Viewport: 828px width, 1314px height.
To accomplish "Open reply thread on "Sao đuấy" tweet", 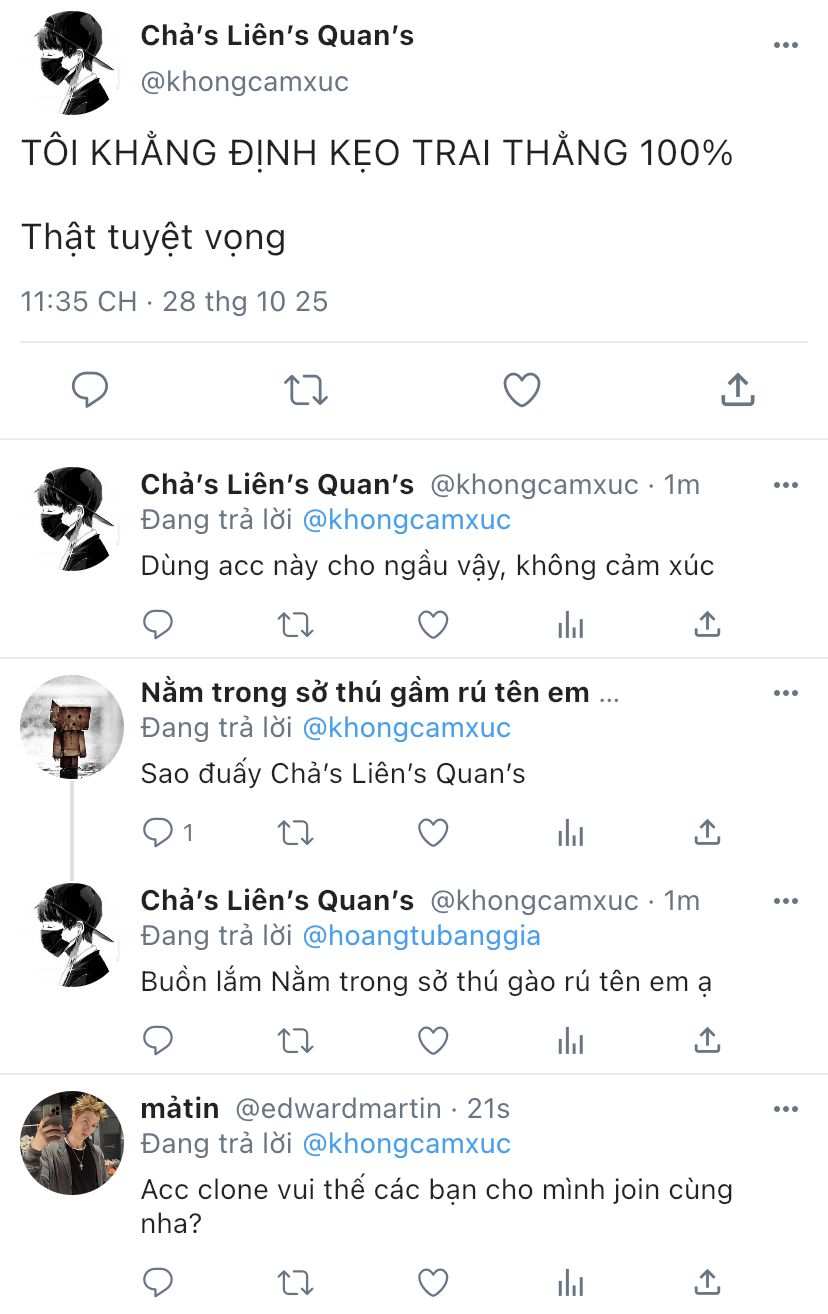I will pos(159,832).
